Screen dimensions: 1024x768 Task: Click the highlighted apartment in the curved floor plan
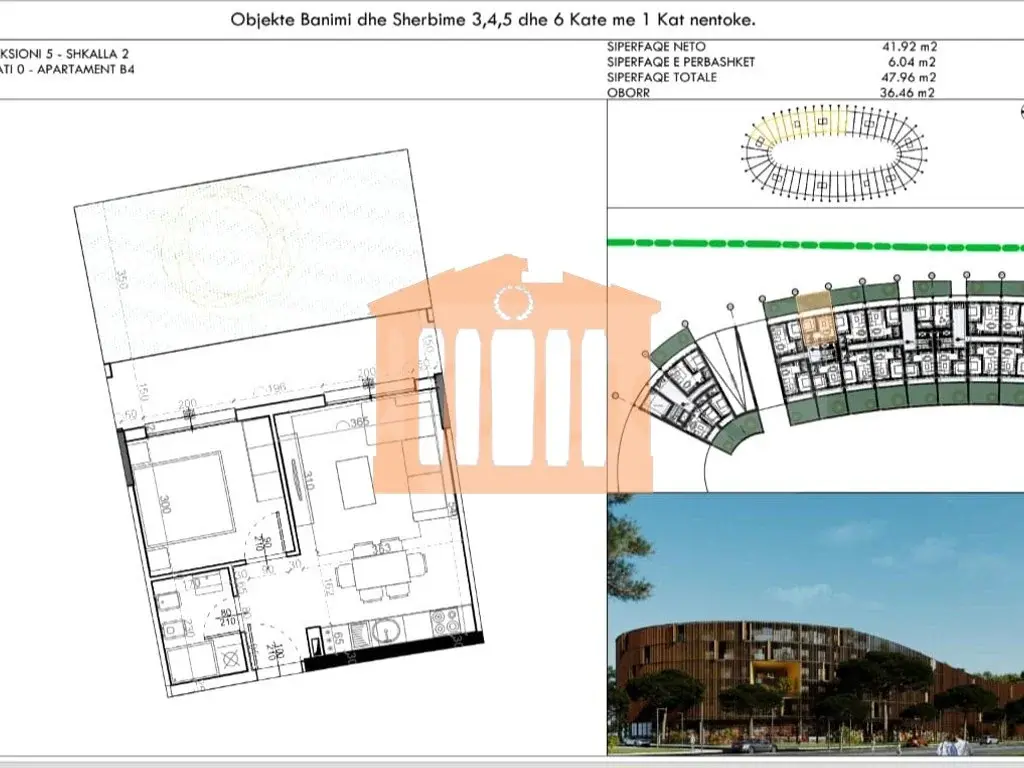tap(815, 318)
